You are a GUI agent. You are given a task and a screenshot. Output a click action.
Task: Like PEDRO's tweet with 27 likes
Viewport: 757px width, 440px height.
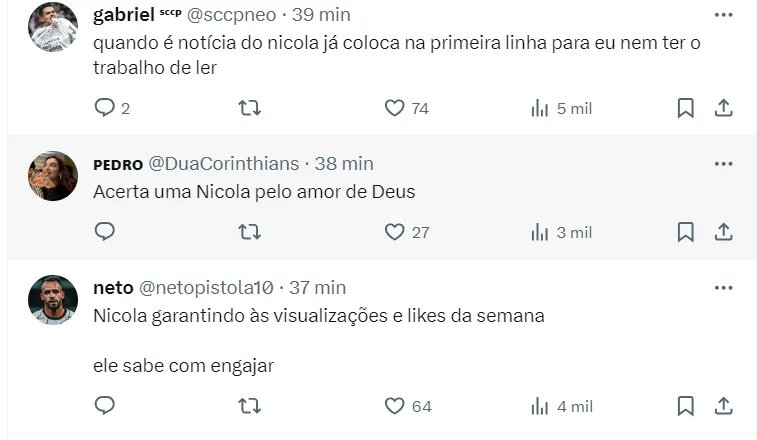pos(395,232)
